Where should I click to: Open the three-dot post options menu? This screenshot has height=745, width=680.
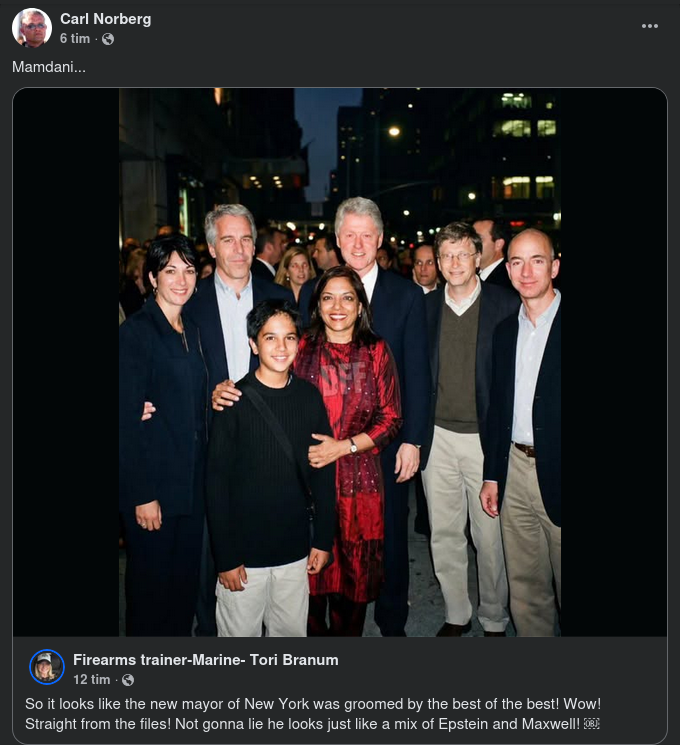tap(650, 26)
